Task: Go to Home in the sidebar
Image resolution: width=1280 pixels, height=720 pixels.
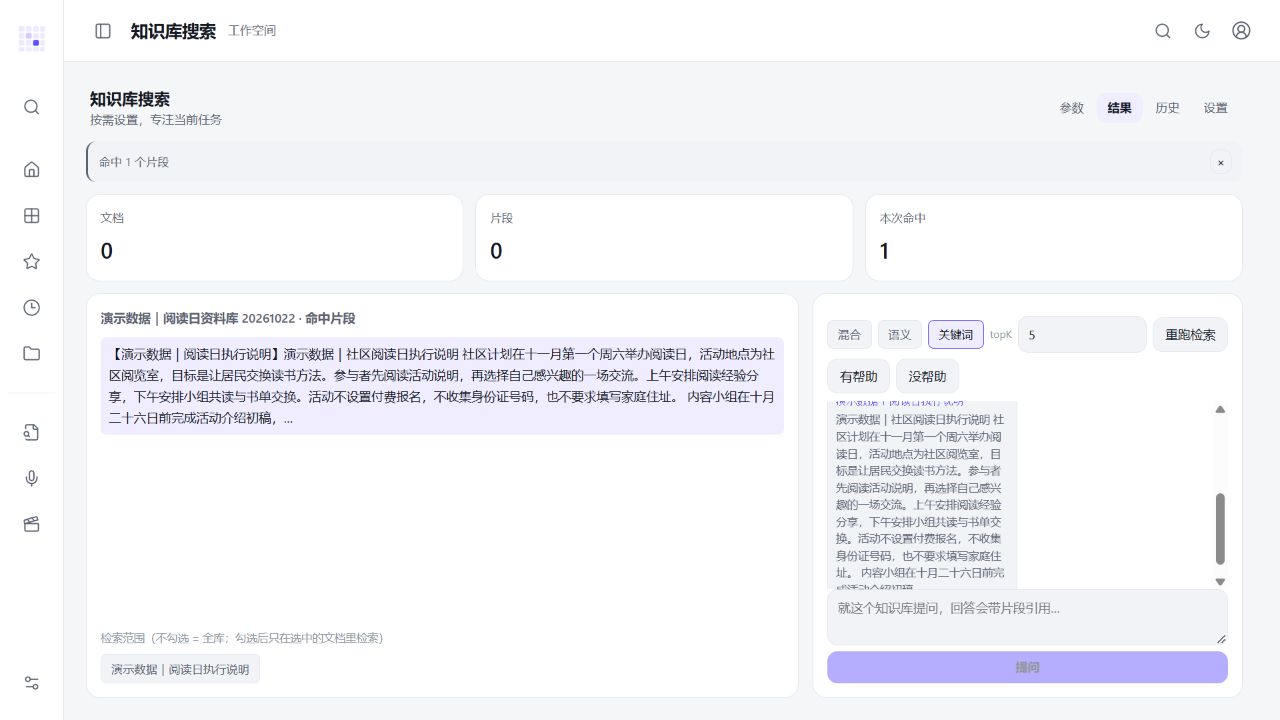Action: pyautogui.click(x=31, y=169)
